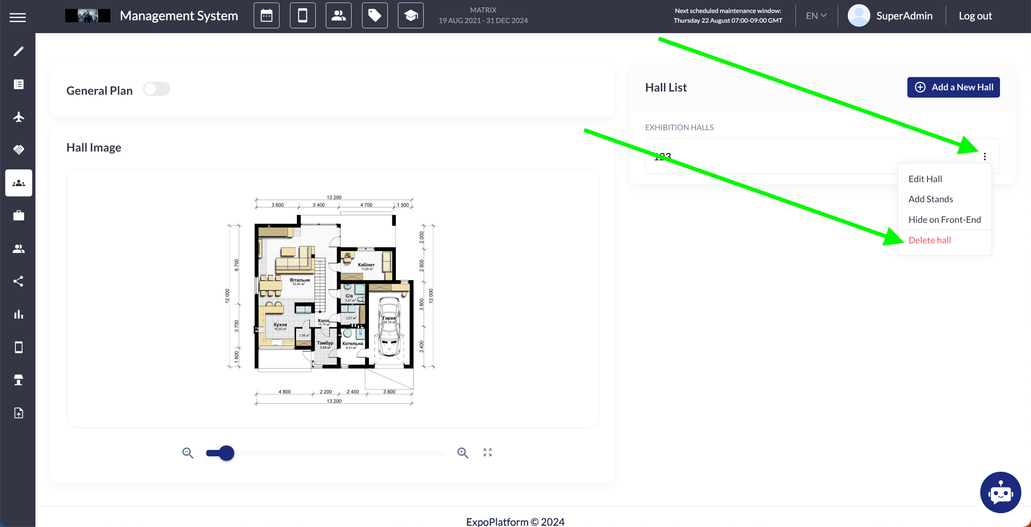The image size is (1031, 527).
Task: Open the EN language dropdown
Action: click(x=816, y=16)
